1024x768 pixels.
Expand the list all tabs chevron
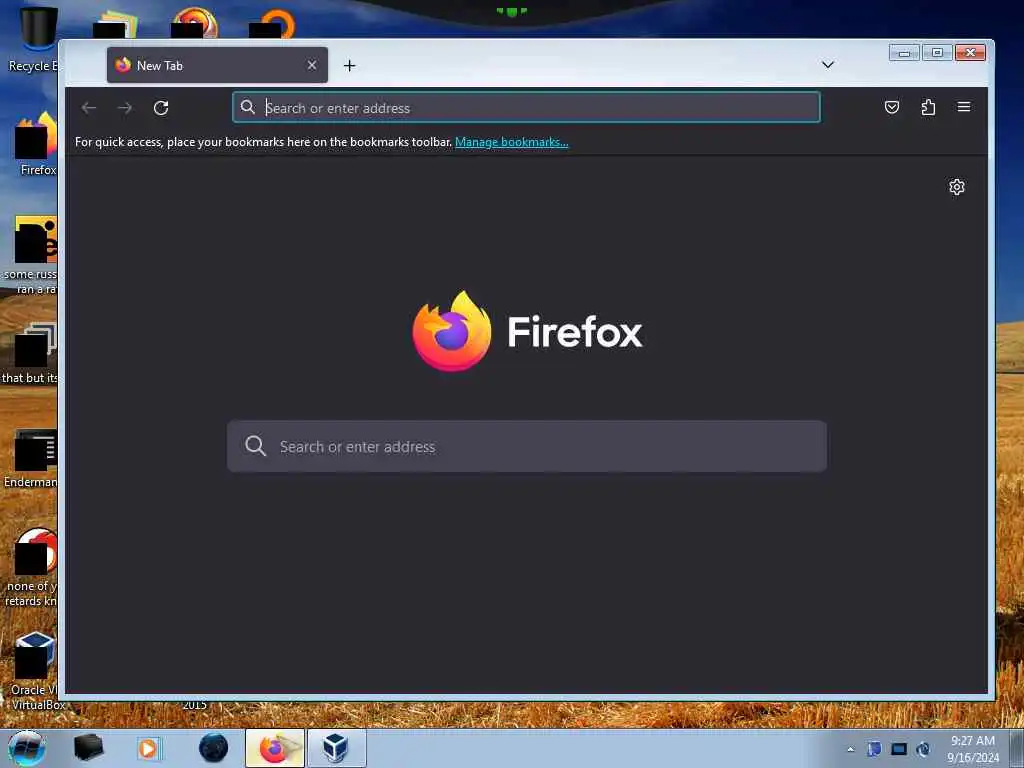pyautogui.click(x=827, y=65)
